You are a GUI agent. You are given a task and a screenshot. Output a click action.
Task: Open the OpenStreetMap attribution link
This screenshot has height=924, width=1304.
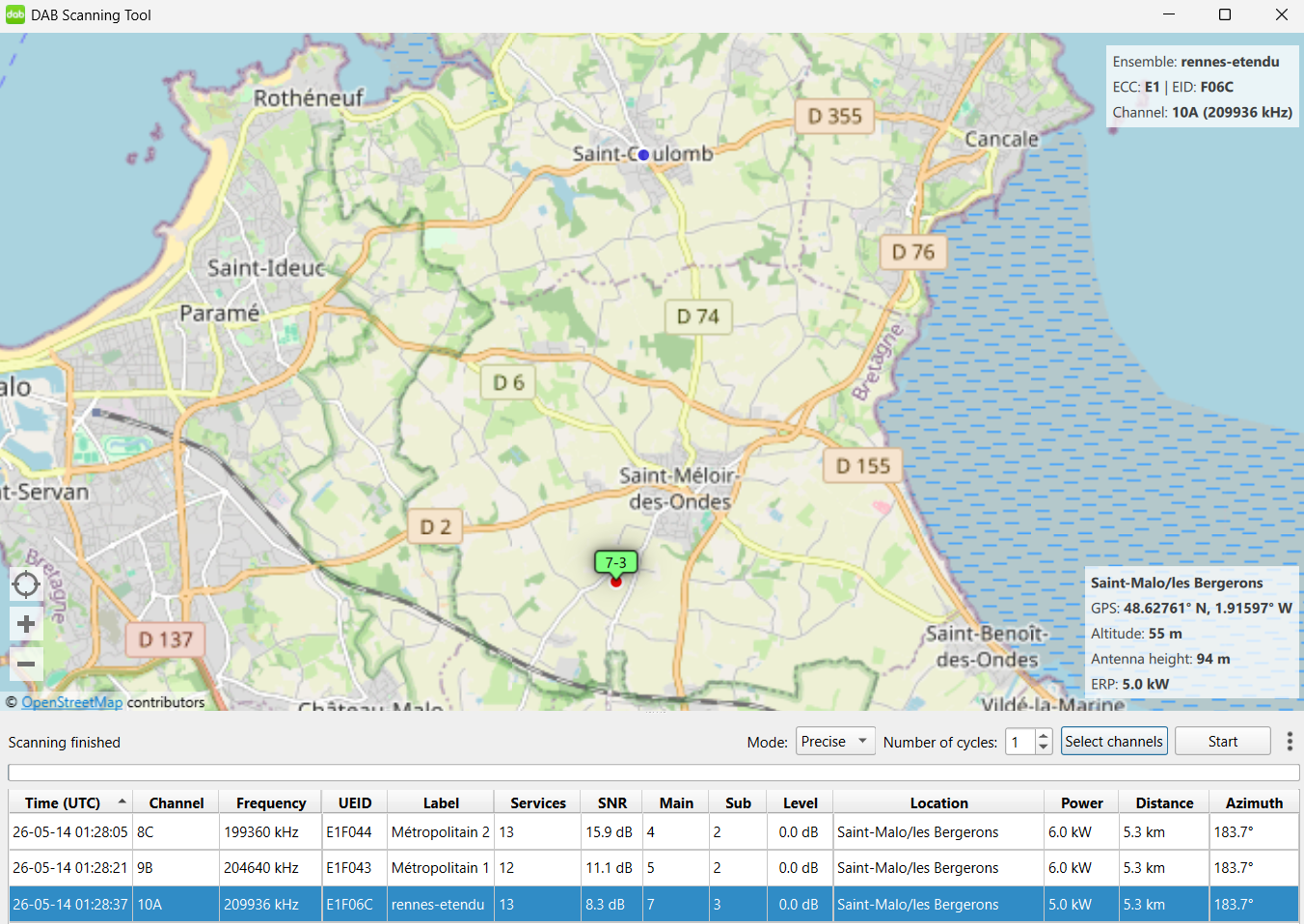click(72, 702)
